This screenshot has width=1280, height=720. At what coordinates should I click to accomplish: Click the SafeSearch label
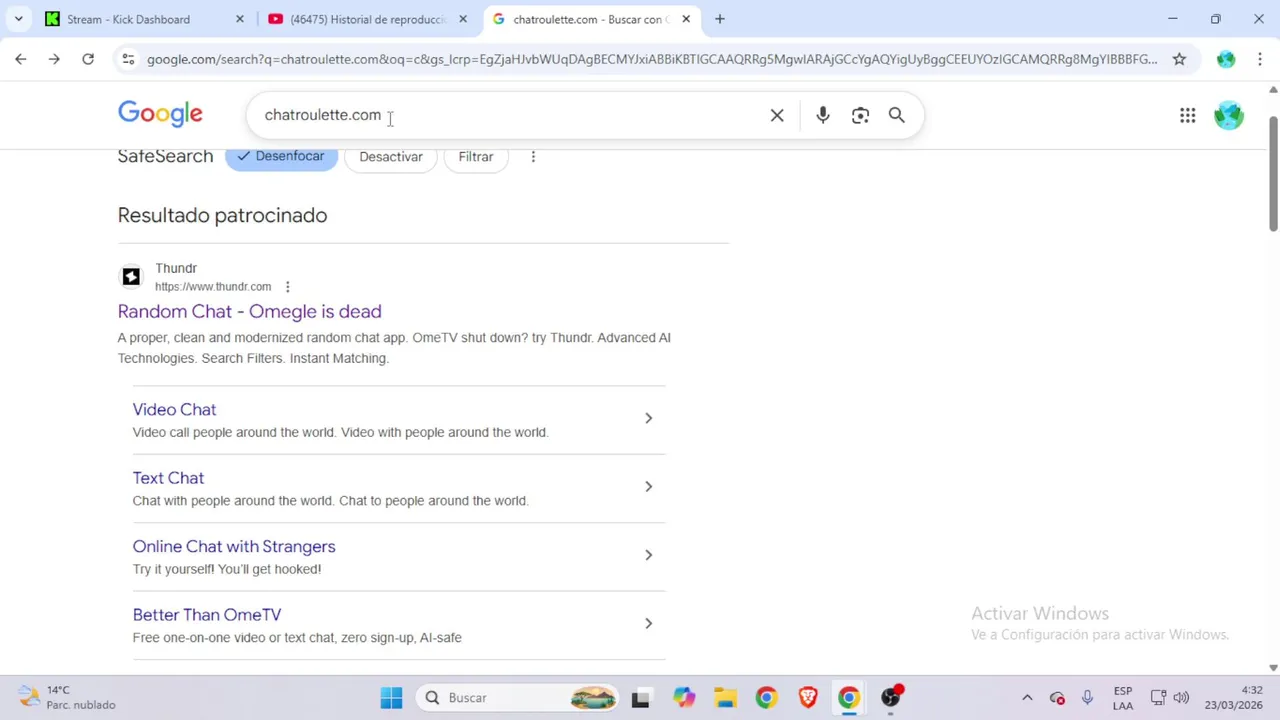click(165, 157)
